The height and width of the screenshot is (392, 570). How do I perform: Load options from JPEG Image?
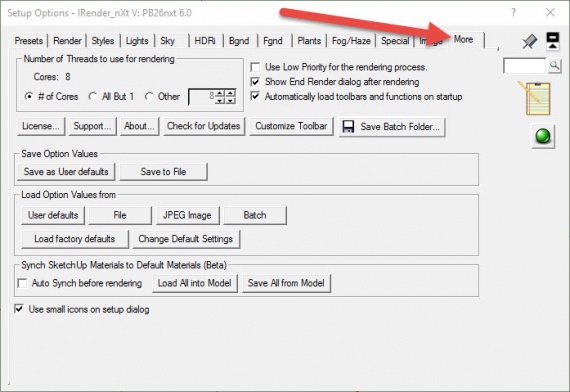(x=188, y=215)
